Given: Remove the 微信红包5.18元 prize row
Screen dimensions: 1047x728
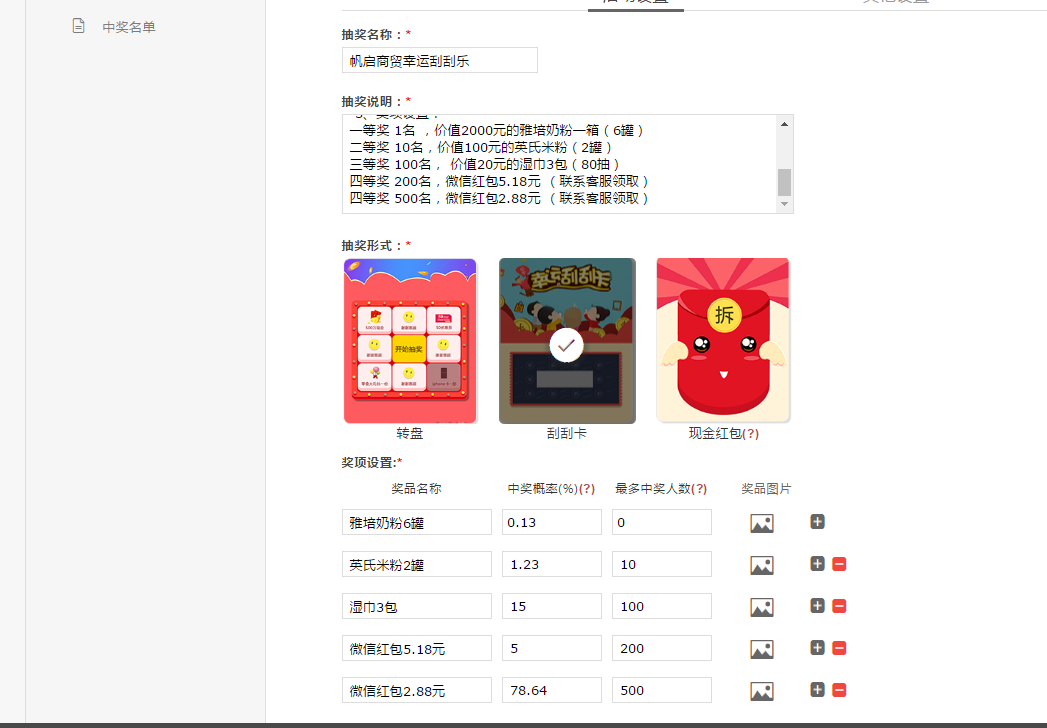Looking at the screenshot, I should pyautogui.click(x=839, y=649).
